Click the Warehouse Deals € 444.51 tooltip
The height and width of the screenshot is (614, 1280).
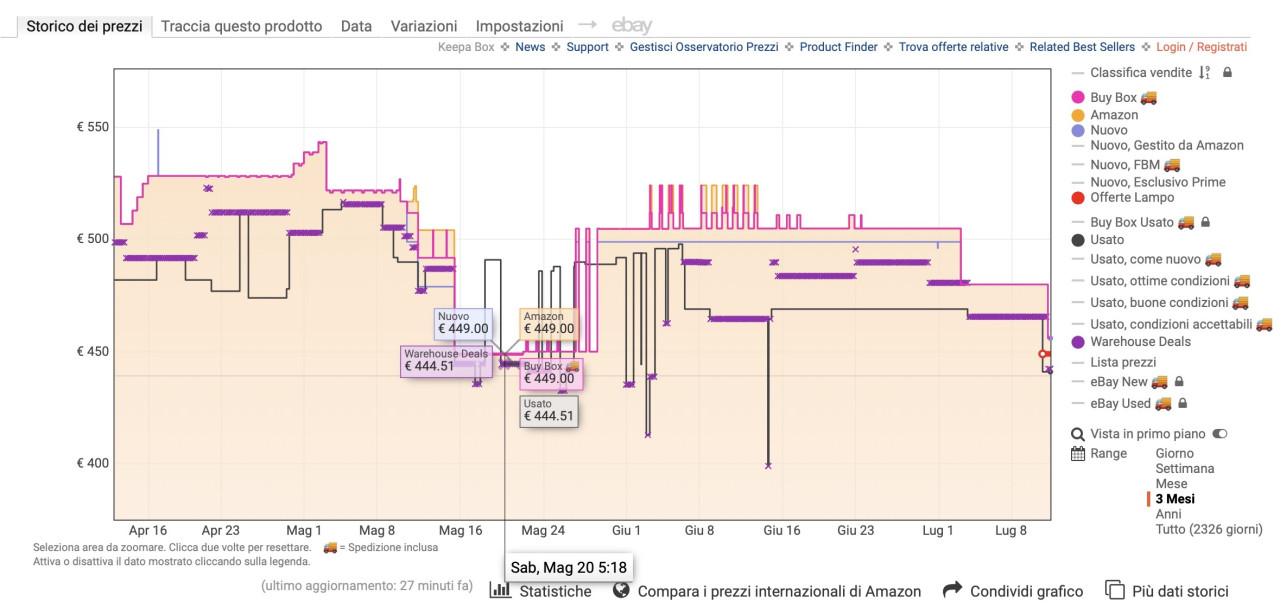pos(446,360)
